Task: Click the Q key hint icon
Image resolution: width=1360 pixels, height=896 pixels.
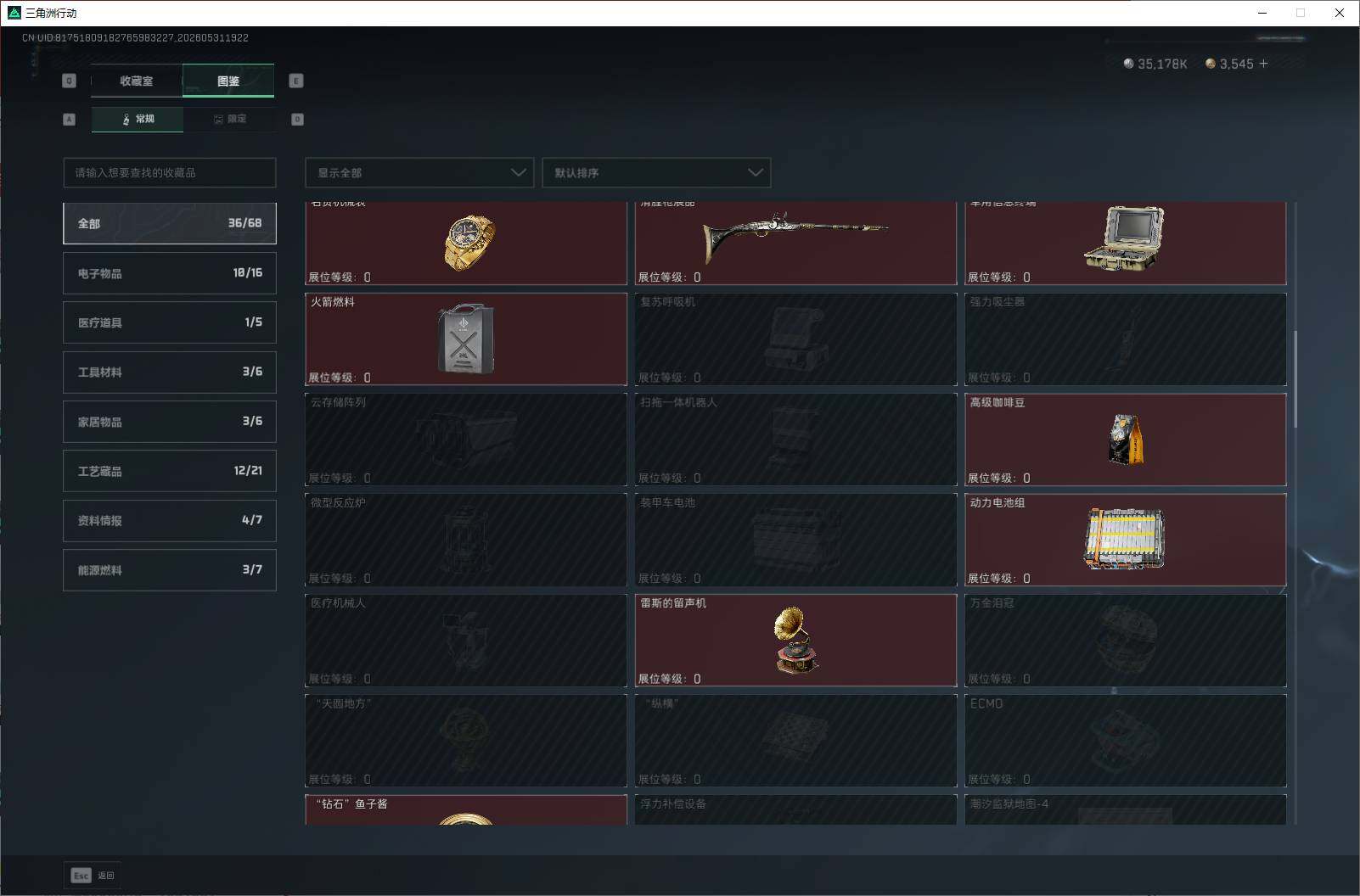Action: pos(70,81)
